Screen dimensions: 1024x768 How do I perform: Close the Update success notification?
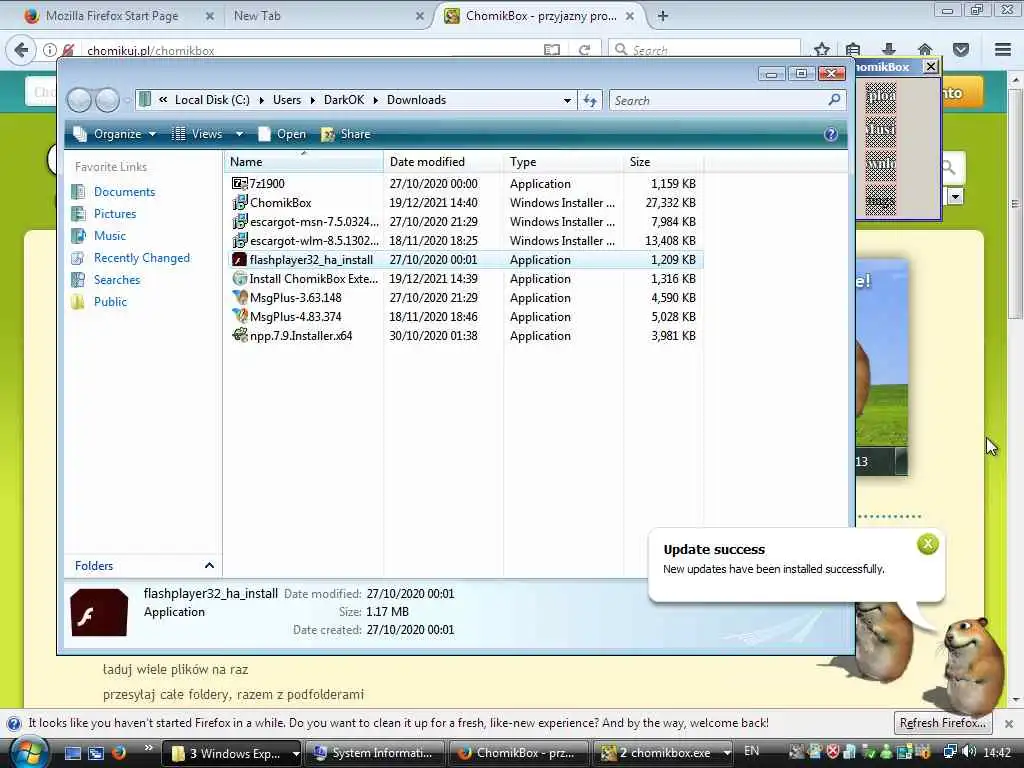point(927,544)
